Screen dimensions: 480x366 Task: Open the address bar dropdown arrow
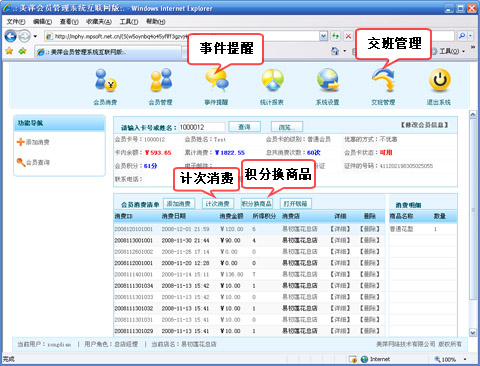click(323, 36)
